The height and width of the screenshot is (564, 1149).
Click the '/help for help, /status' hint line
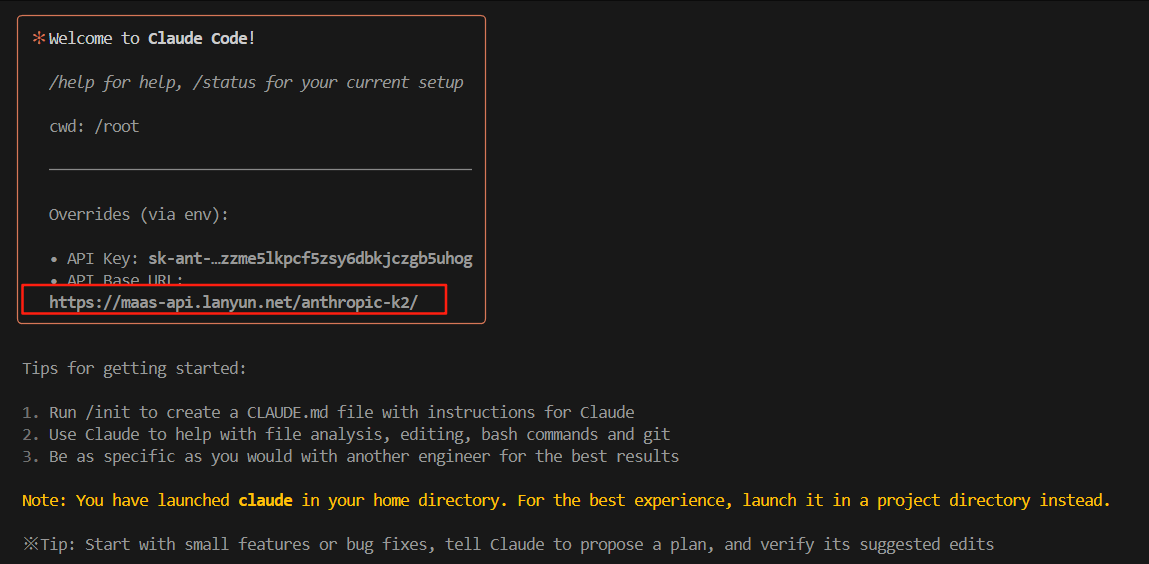click(256, 82)
